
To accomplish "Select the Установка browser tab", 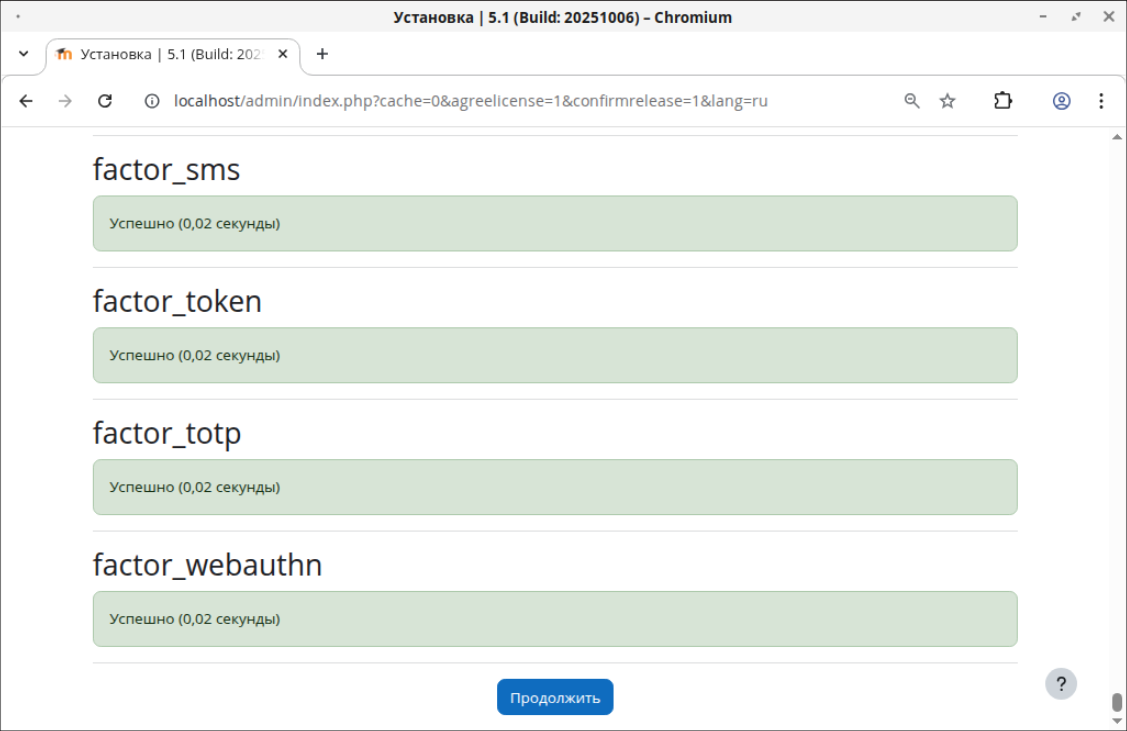I will tap(165, 54).
